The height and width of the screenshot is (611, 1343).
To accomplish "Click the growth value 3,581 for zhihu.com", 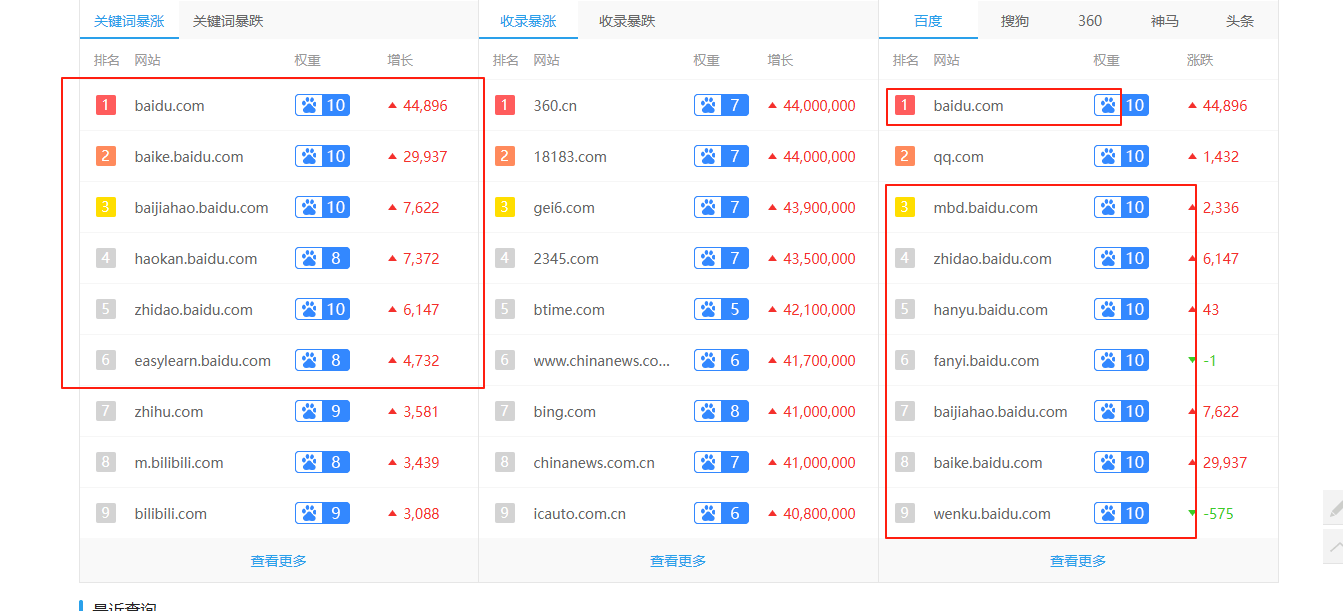I will coord(421,411).
